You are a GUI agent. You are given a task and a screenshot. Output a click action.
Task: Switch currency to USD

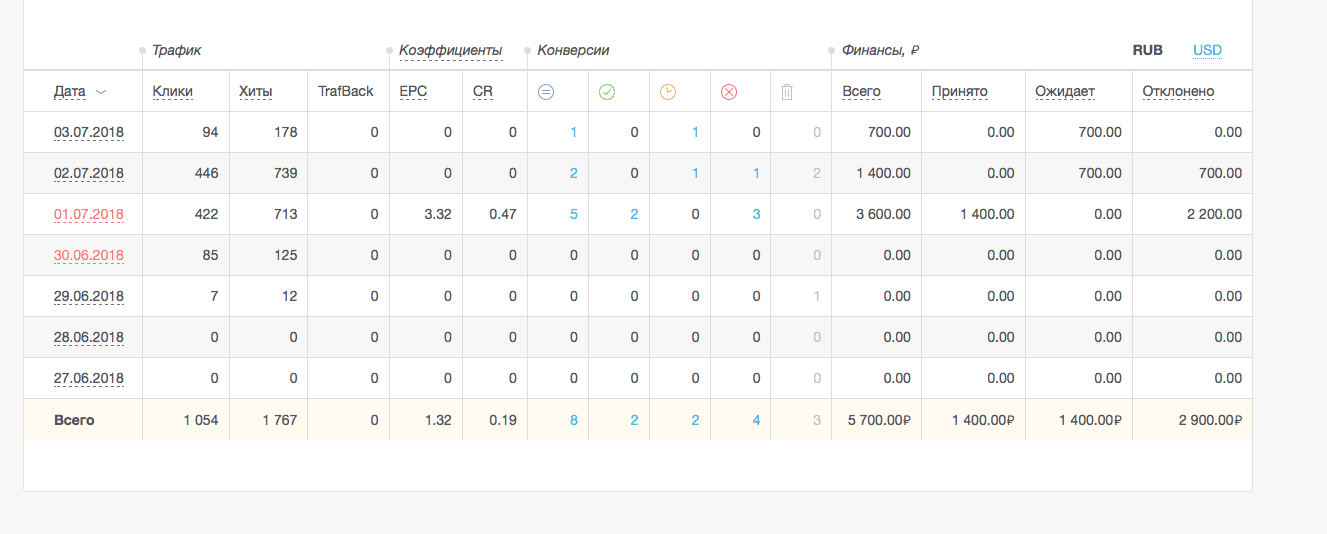(x=1207, y=50)
